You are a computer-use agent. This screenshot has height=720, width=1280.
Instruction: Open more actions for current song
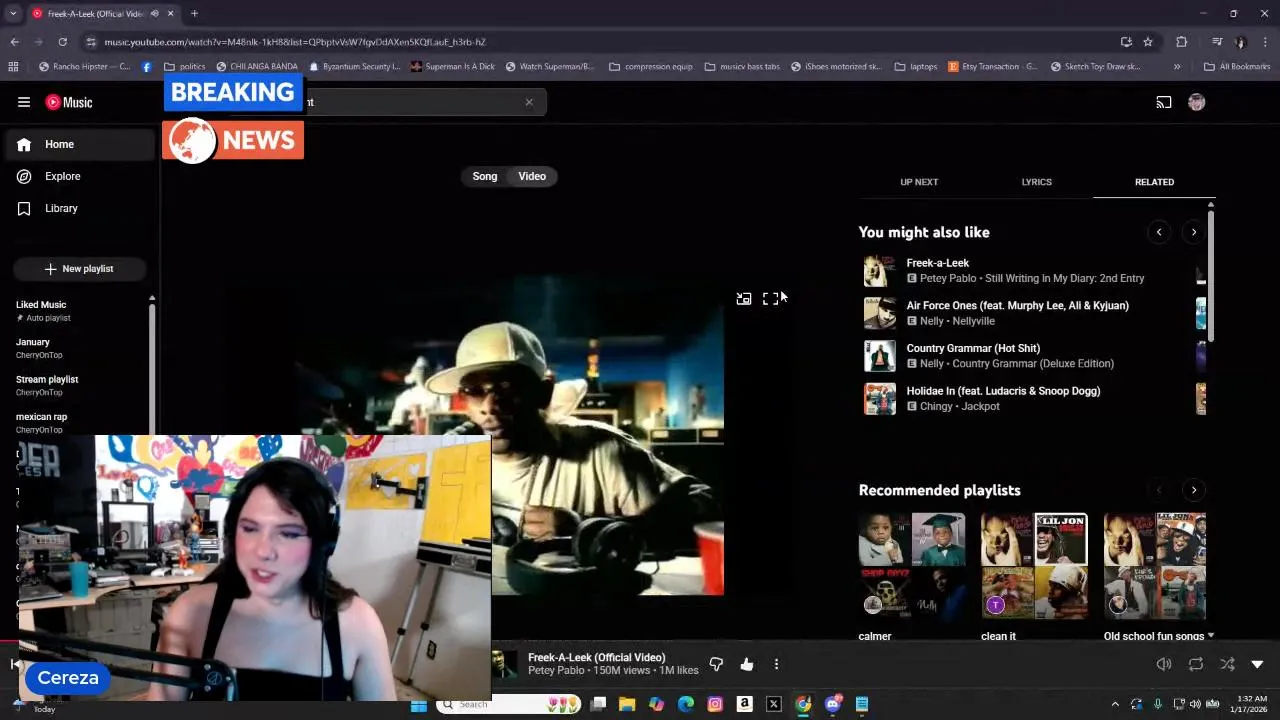[x=776, y=664]
